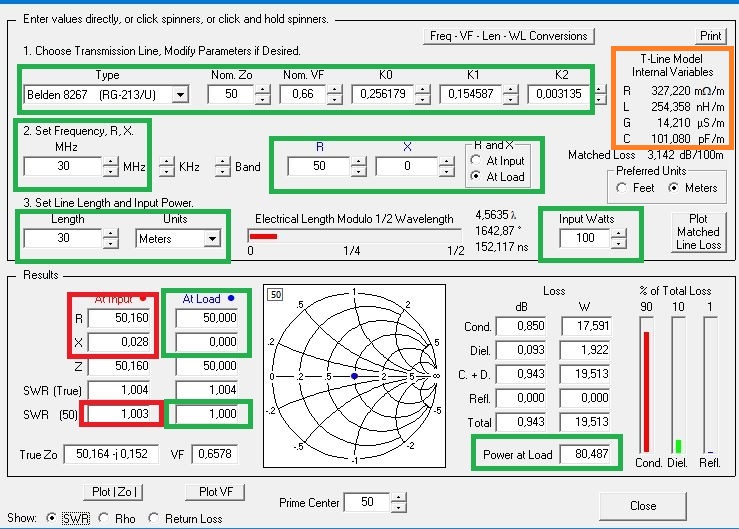This screenshot has width=739, height=529.
Task: Click the green Diel. loss percentage bar
Action: pyautogui.click(x=678, y=446)
